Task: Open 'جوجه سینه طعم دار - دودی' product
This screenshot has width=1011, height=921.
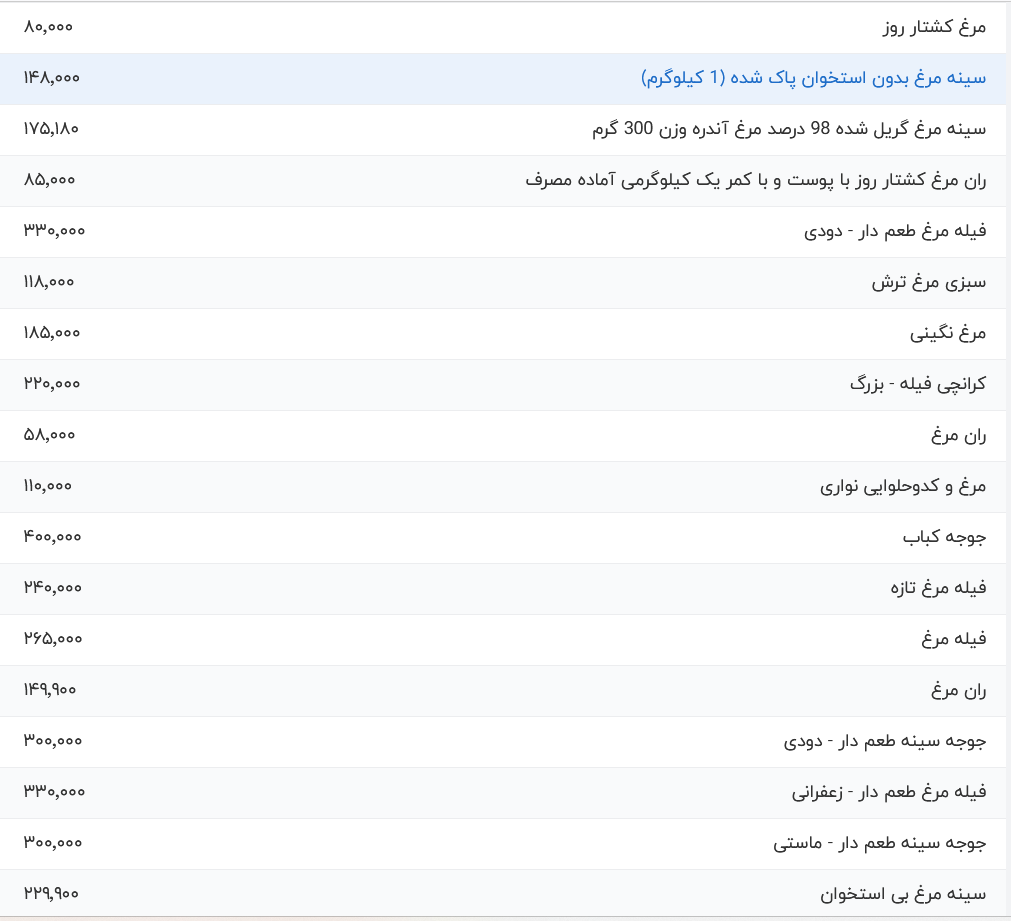Action: tap(884, 741)
